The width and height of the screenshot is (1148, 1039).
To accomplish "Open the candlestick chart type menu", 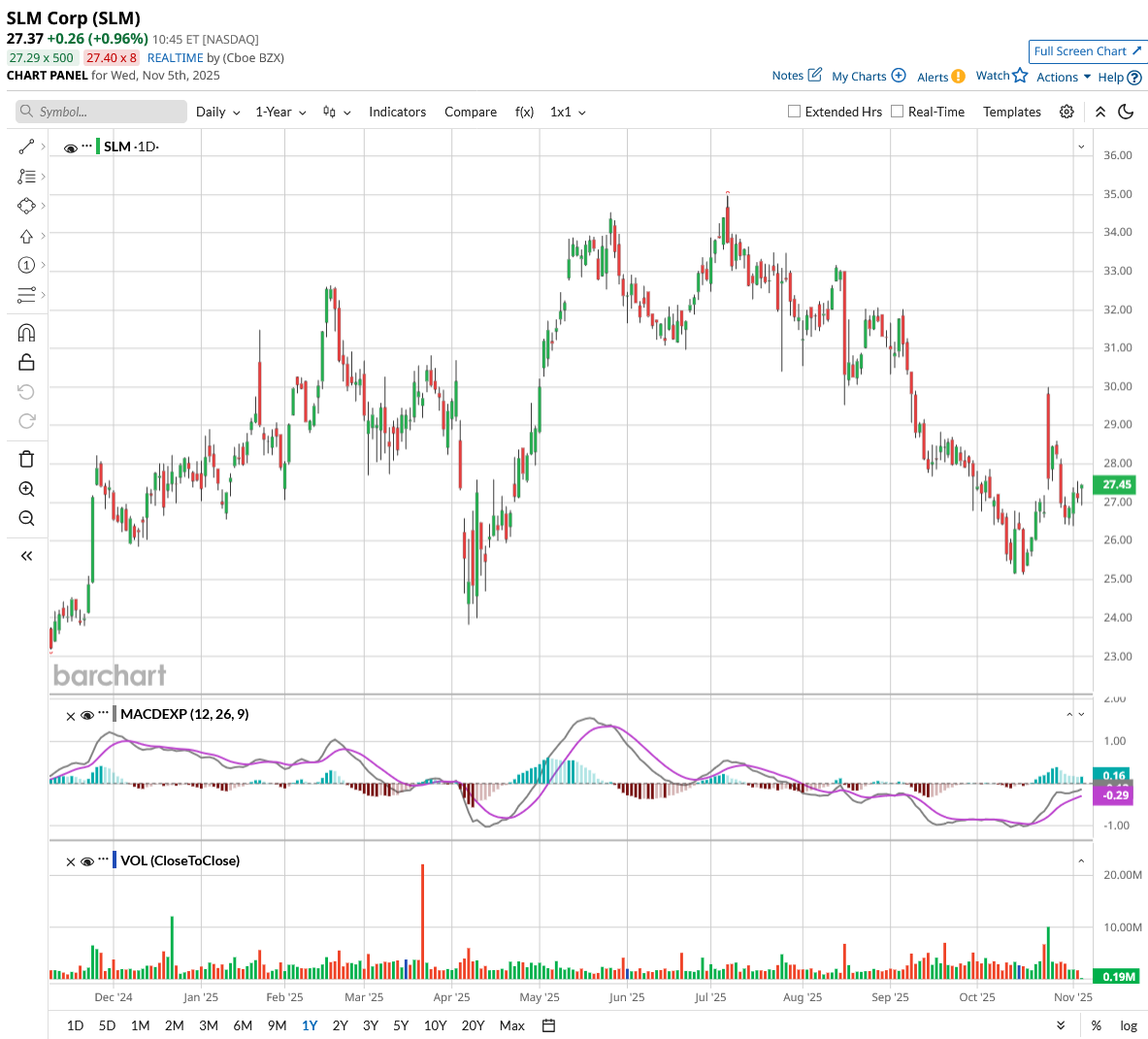I will [337, 112].
